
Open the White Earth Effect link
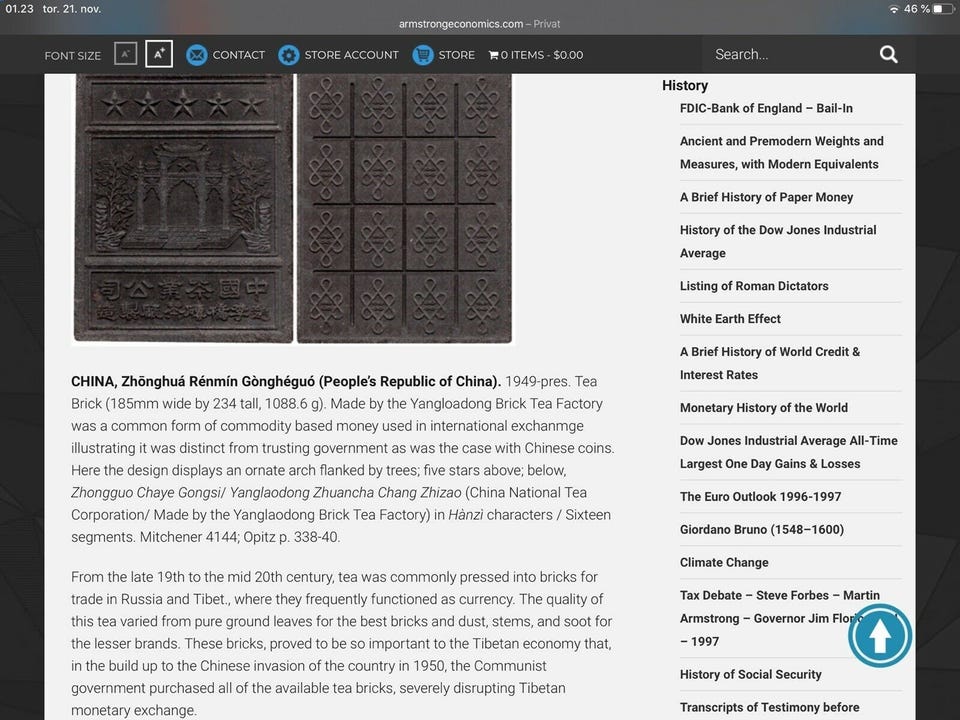click(730, 319)
